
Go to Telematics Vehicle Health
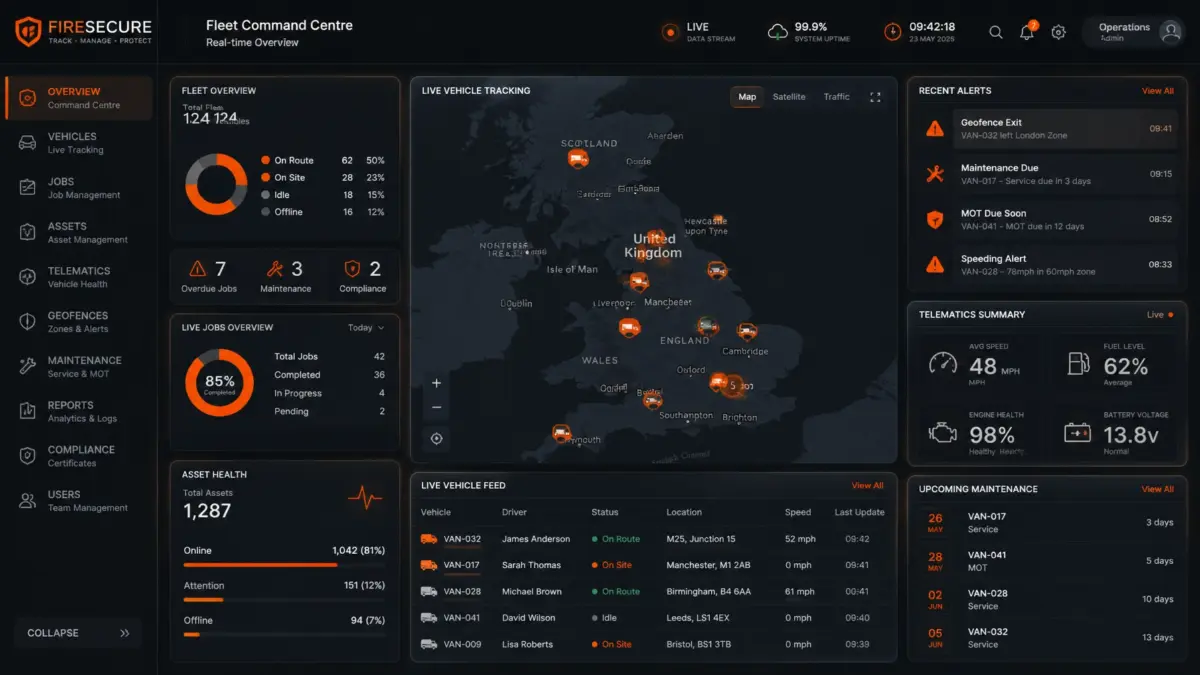point(78,277)
